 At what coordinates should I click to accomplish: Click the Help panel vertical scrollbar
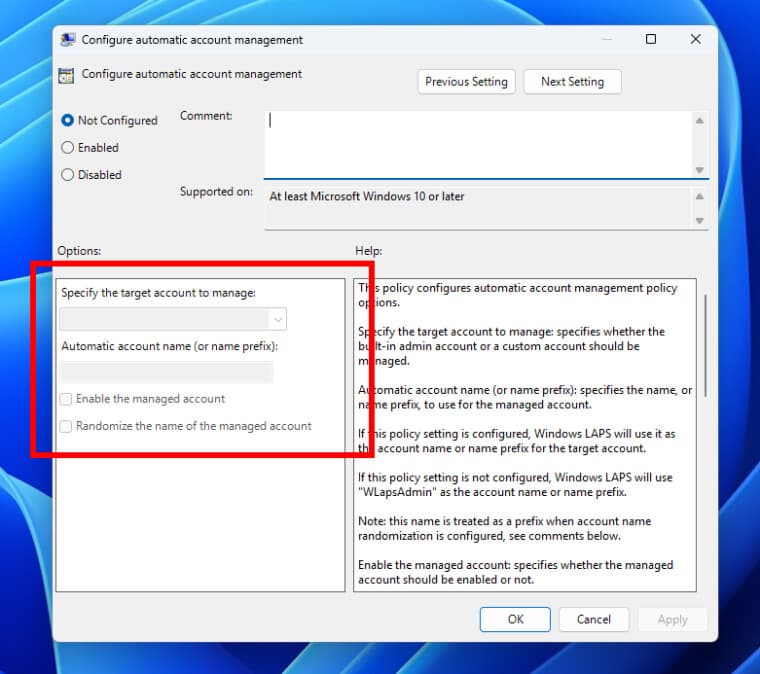(704, 345)
